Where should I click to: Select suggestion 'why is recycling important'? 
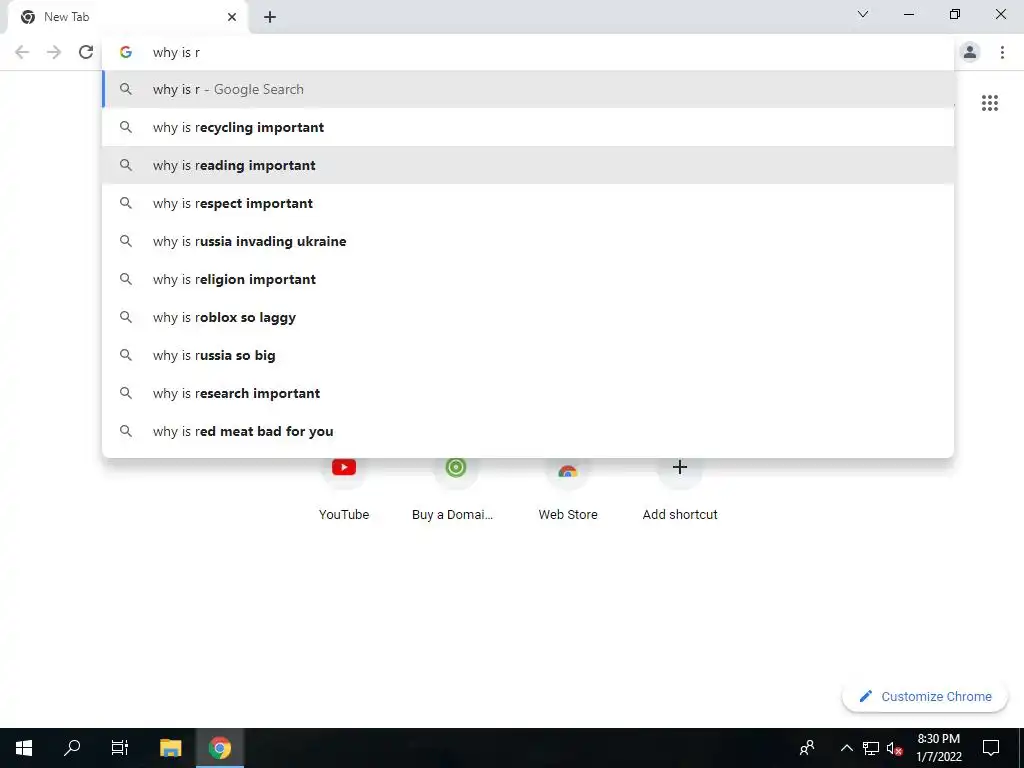[x=528, y=127]
